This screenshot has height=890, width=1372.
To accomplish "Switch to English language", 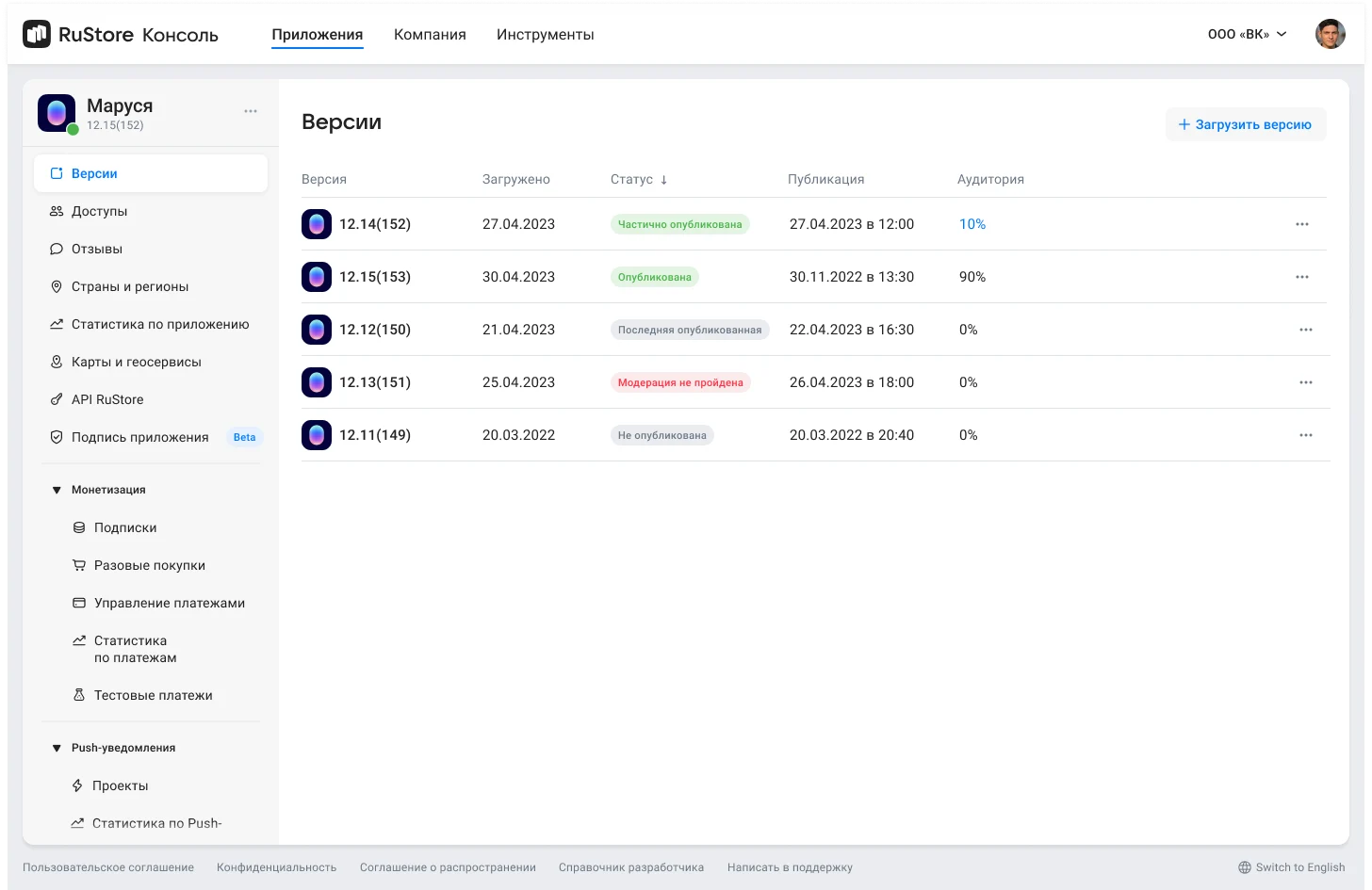I will [1291, 867].
